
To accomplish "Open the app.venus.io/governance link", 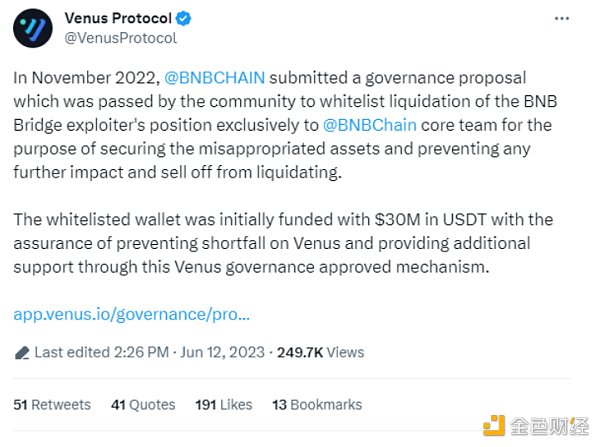I will click(x=131, y=314).
